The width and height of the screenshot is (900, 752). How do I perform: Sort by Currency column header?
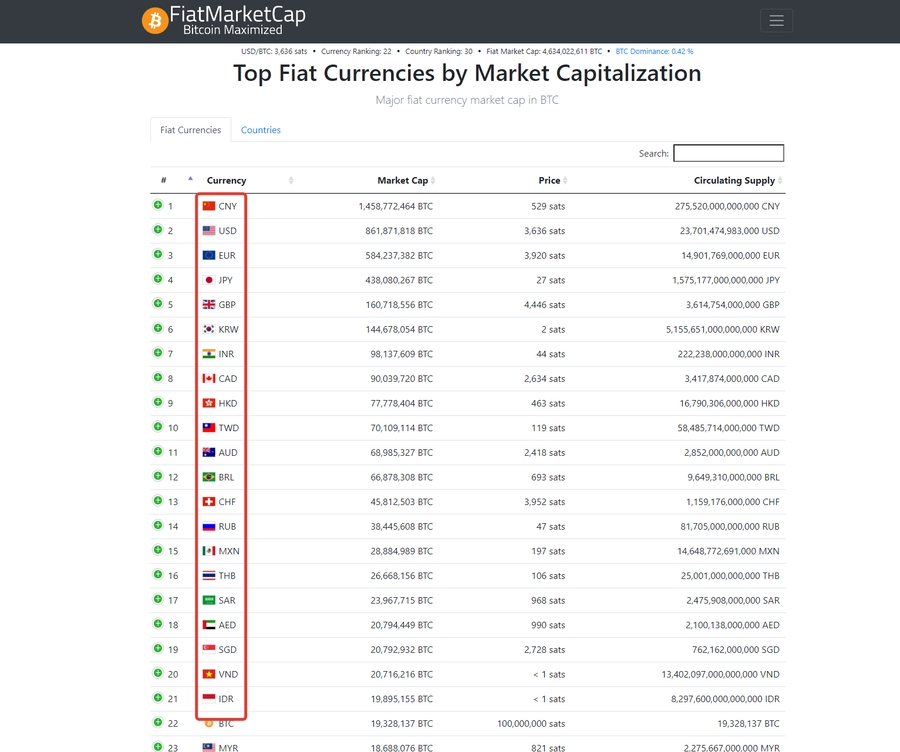click(227, 181)
